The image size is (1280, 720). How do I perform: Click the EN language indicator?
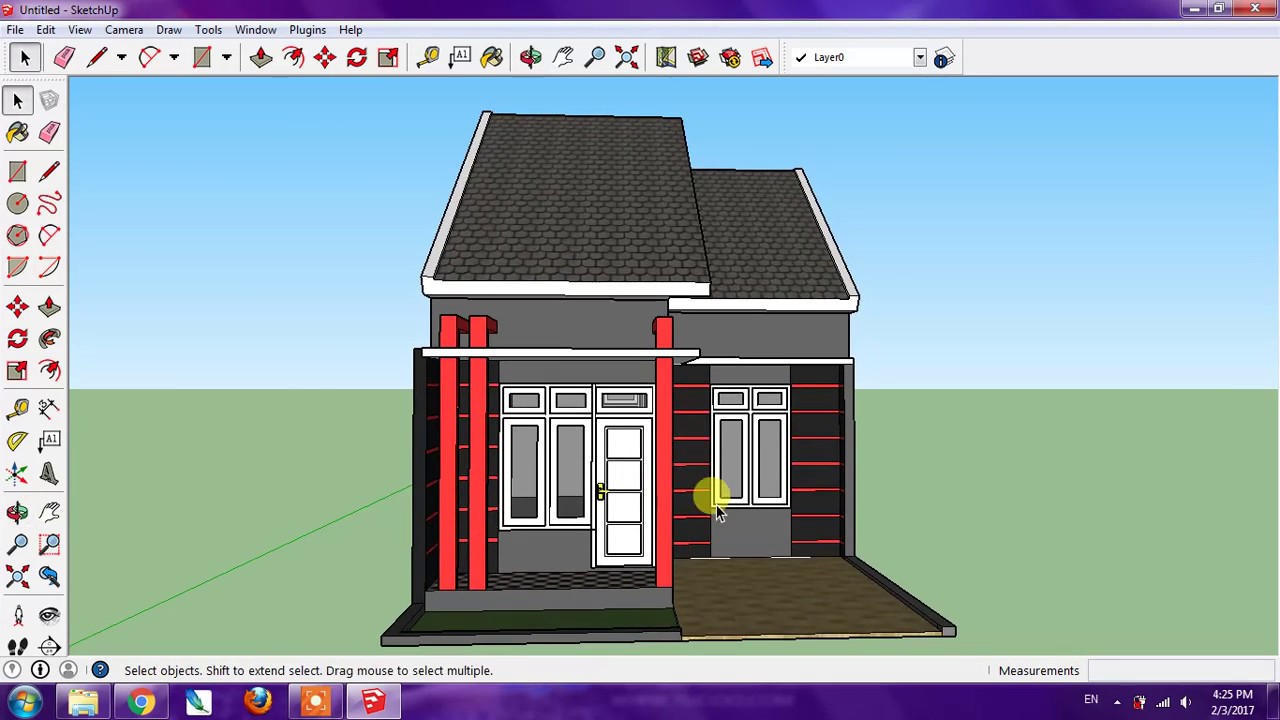point(1091,700)
